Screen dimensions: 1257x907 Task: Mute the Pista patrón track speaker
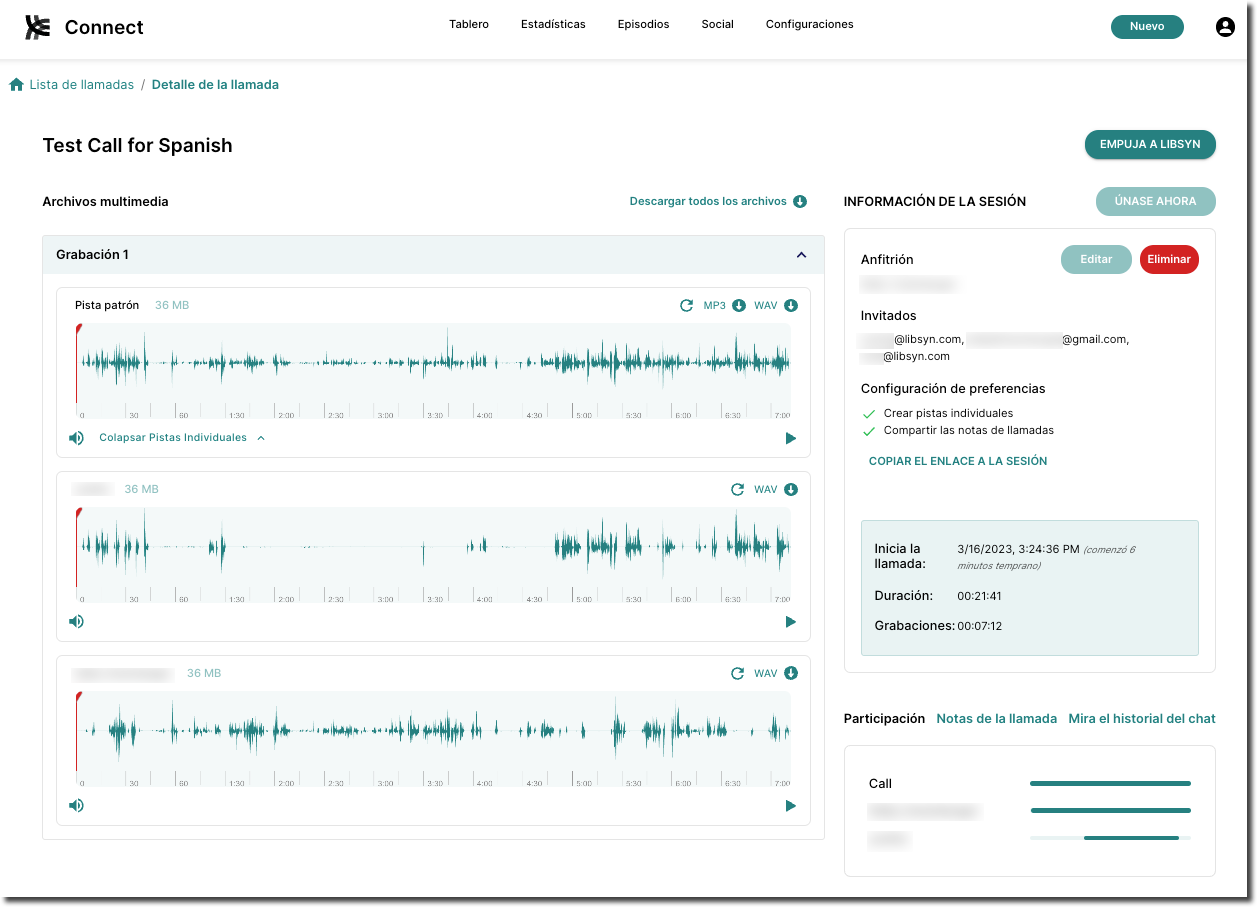(x=76, y=438)
